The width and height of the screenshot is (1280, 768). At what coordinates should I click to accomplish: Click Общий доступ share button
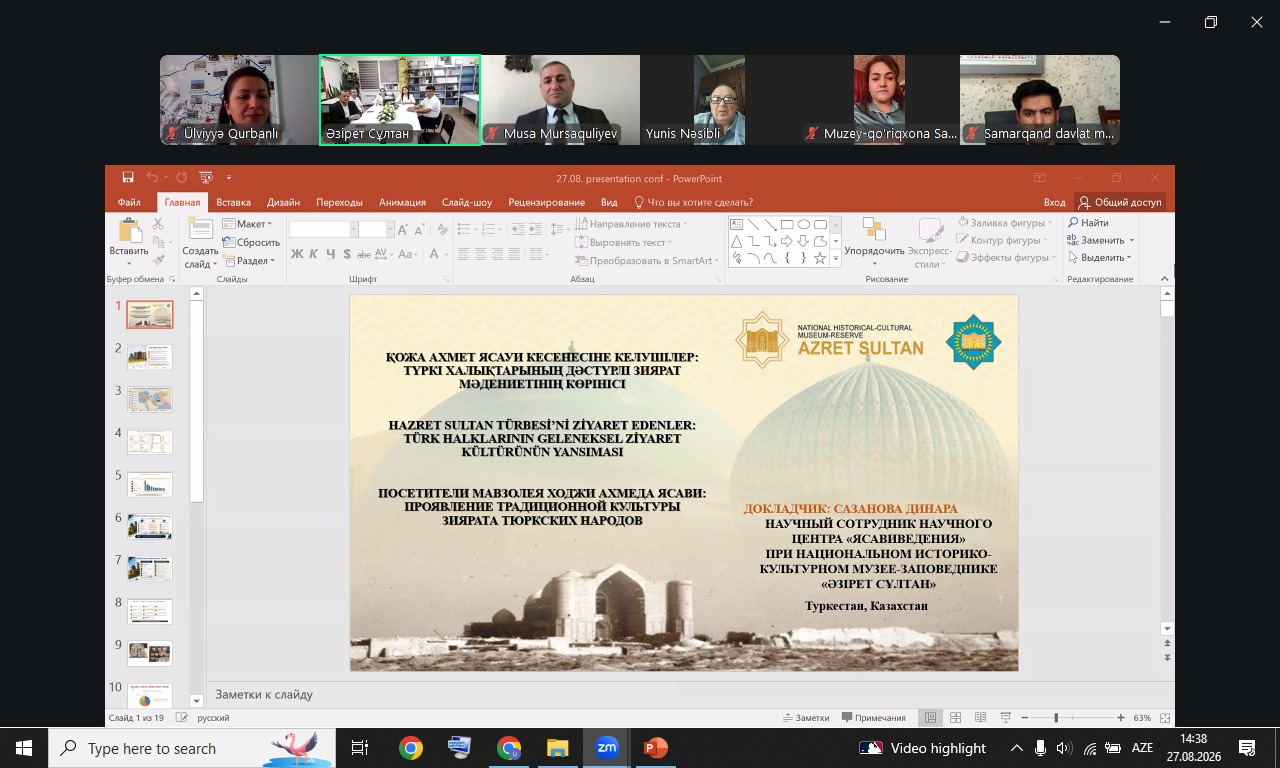1120,202
